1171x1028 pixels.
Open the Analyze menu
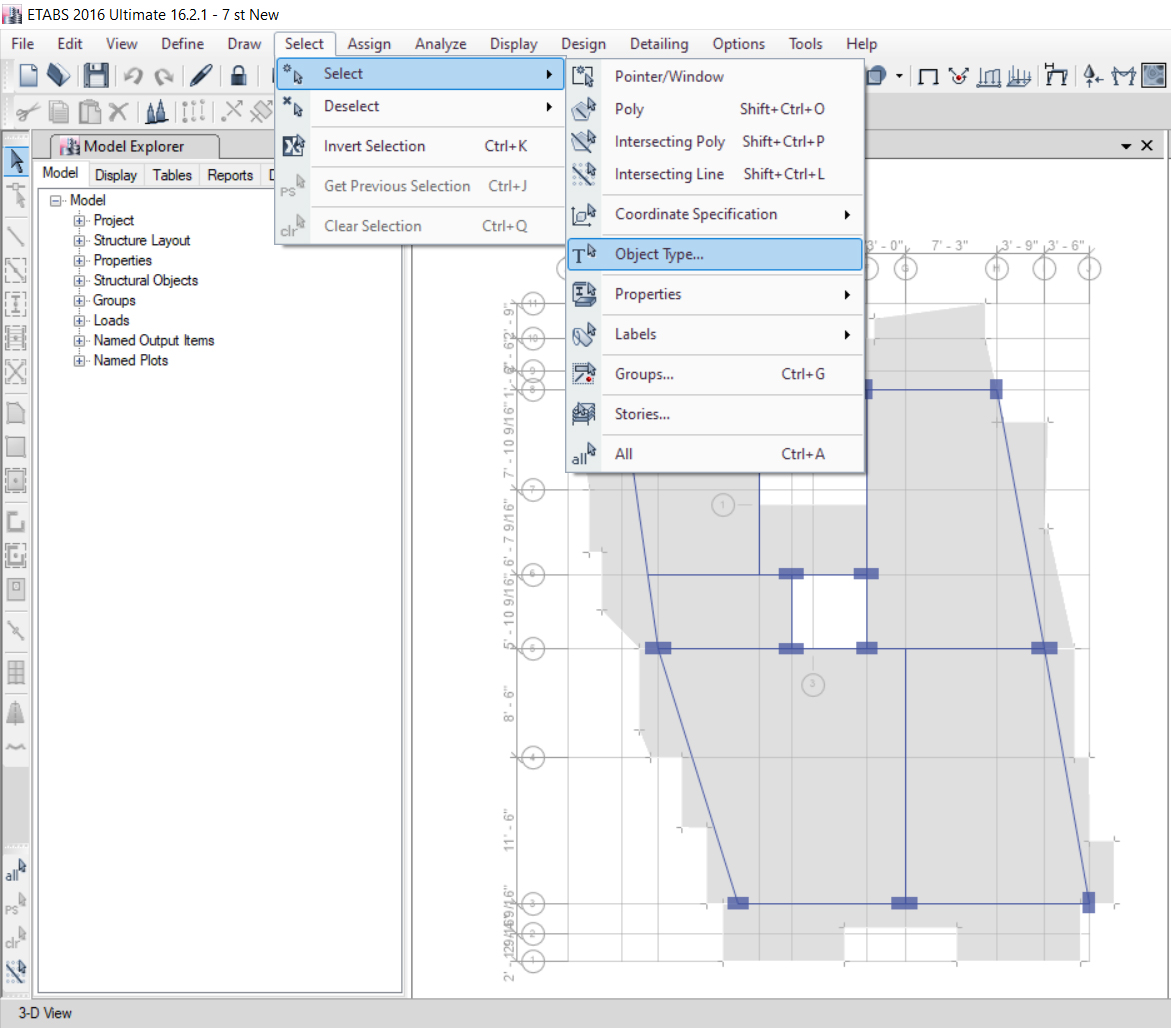coord(440,44)
